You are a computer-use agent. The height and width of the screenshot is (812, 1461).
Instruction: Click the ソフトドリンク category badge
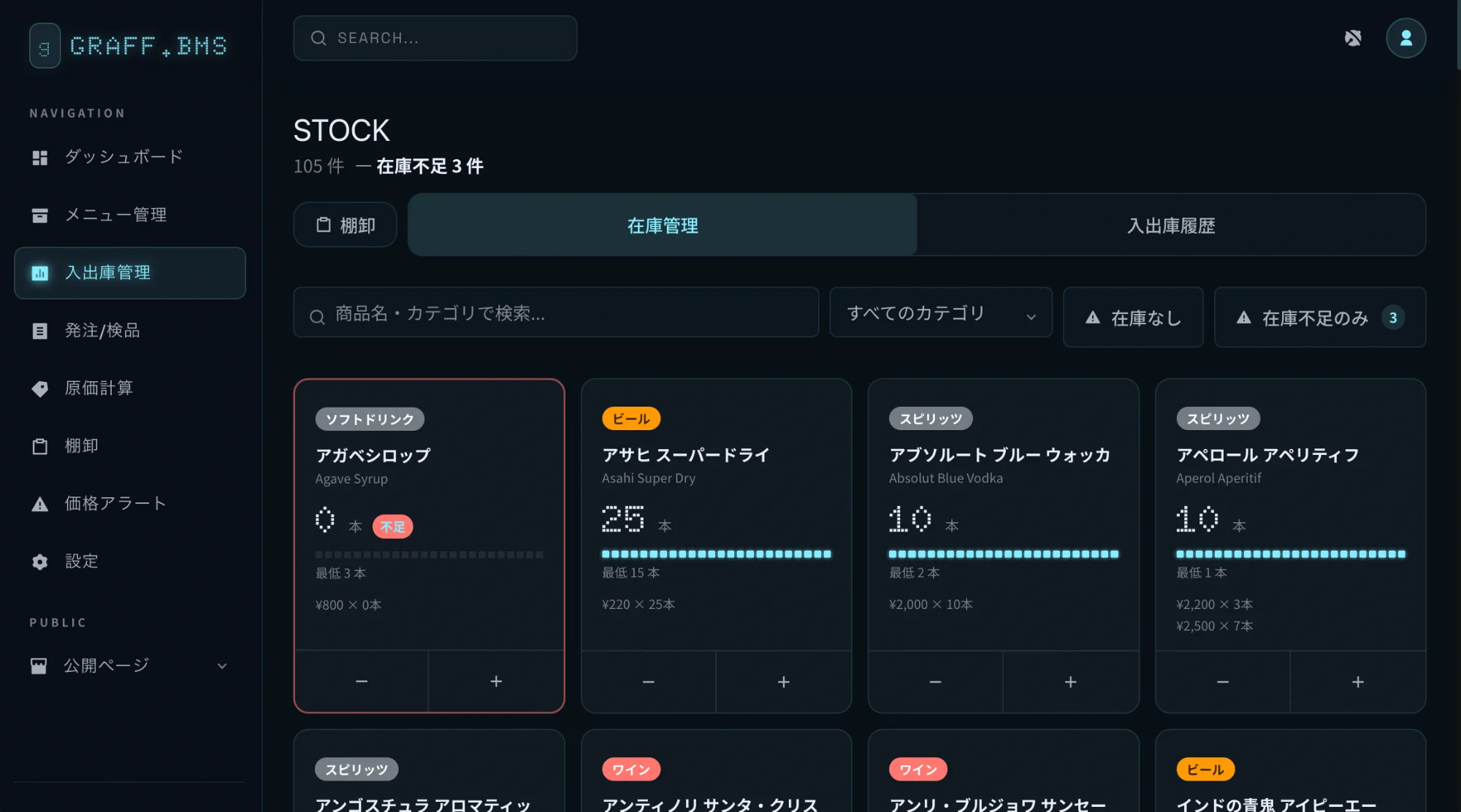click(370, 419)
